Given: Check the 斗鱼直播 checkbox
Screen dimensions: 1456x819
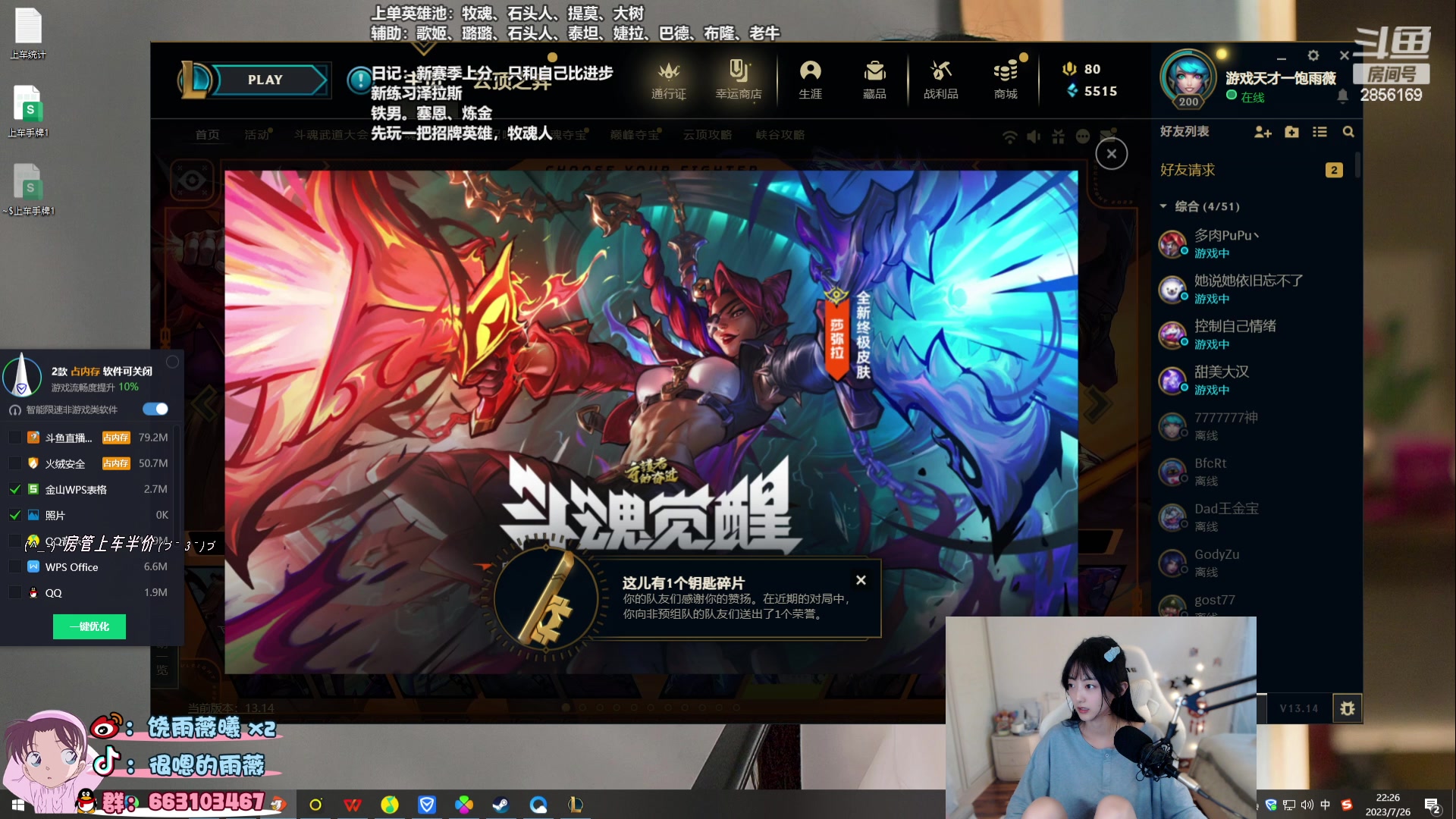Looking at the screenshot, I should [x=15, y=438].
